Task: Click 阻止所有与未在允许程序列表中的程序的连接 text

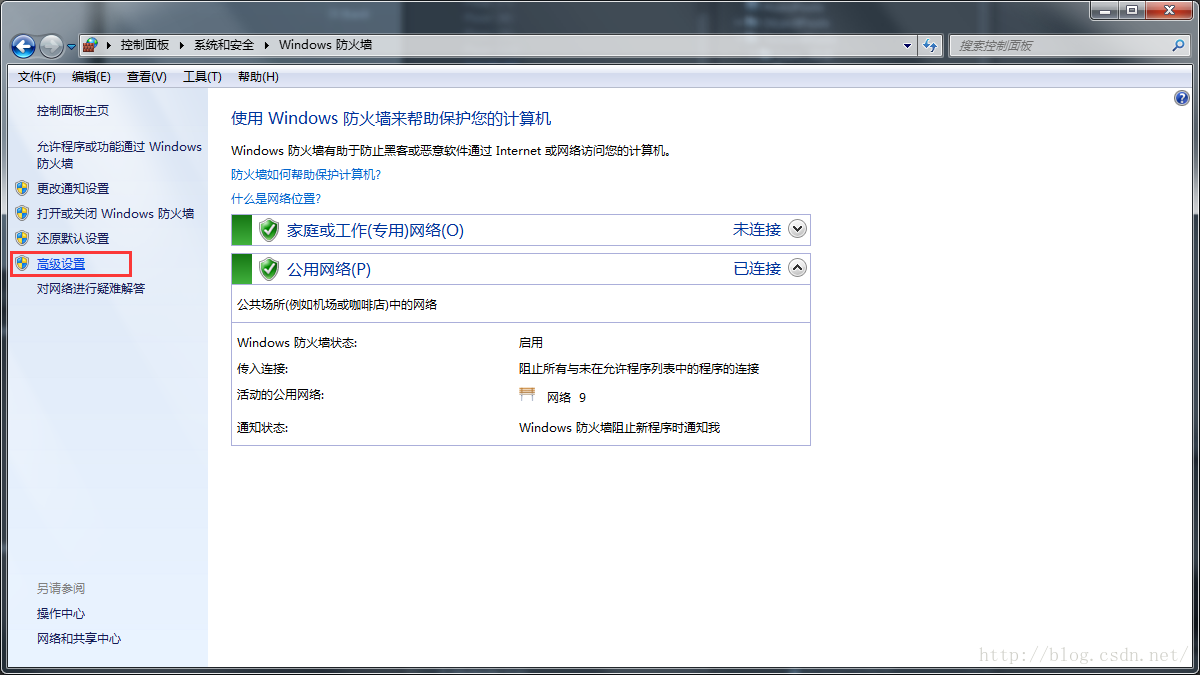Action: click(639, 369)
